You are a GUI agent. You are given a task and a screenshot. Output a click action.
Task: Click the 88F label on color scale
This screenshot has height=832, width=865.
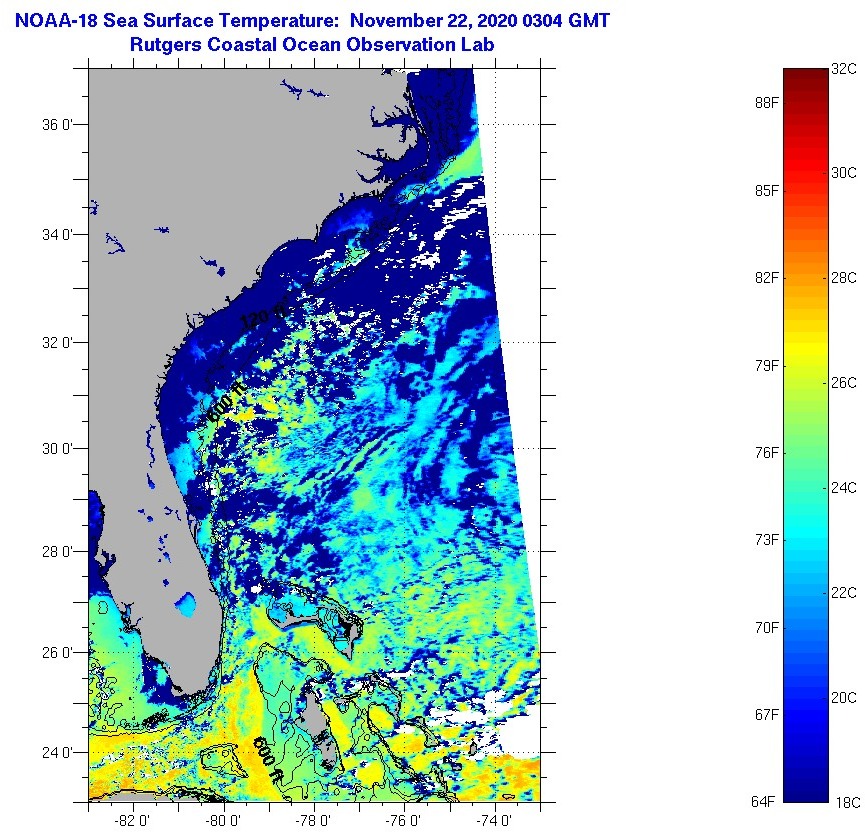(x=767, y=103)
